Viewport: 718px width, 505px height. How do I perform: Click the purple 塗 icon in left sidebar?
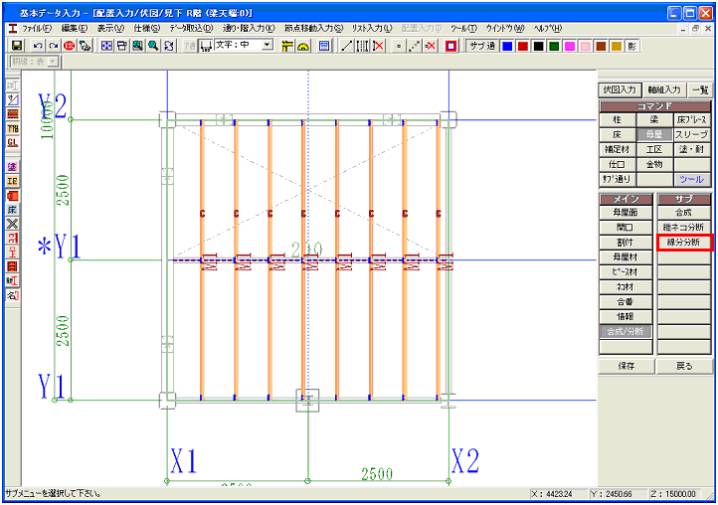(x=13, y=167)
